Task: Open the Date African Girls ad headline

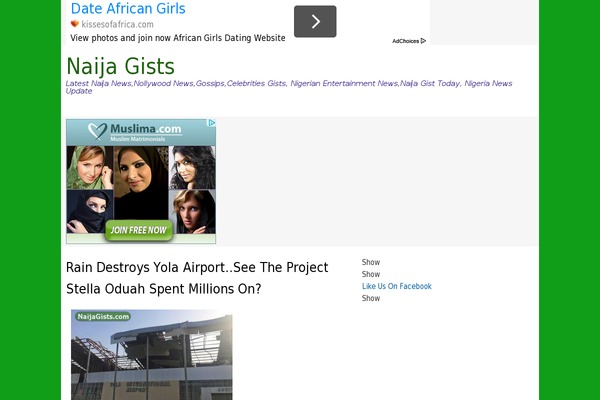Action: [128, 8]
